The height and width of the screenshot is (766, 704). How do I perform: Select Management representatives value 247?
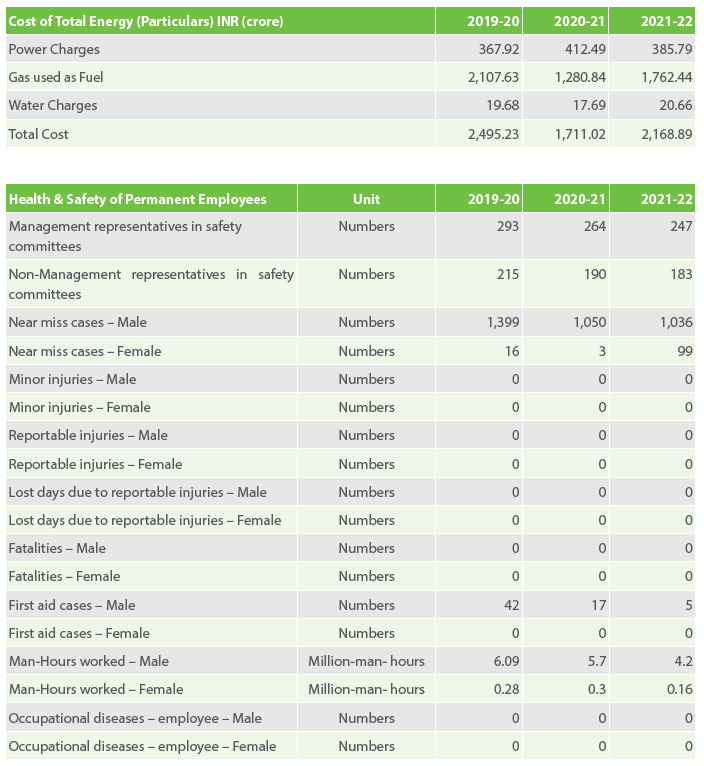click(681, 227)
